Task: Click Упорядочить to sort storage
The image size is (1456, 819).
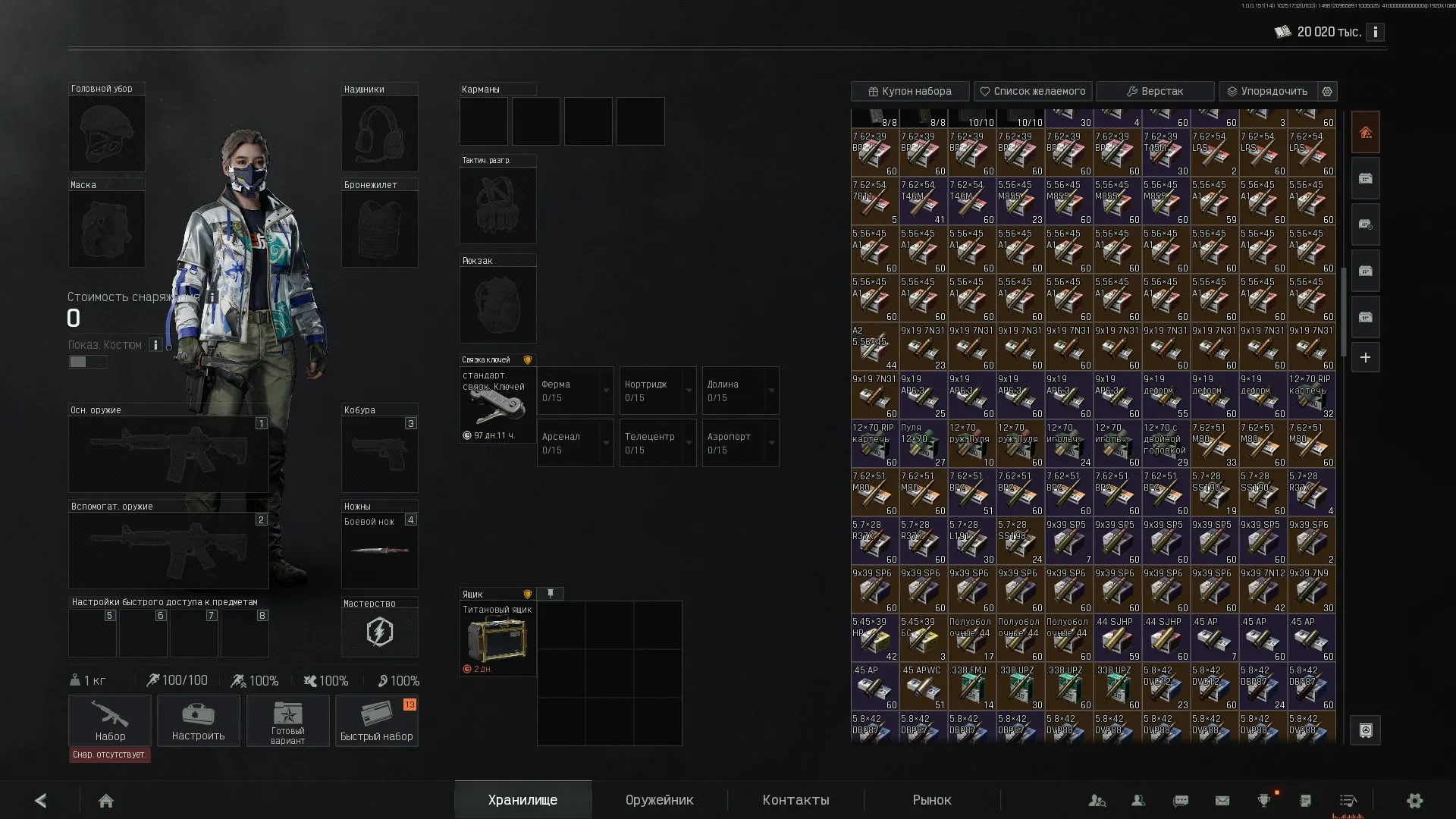Action: click(x=1268, y=91)
